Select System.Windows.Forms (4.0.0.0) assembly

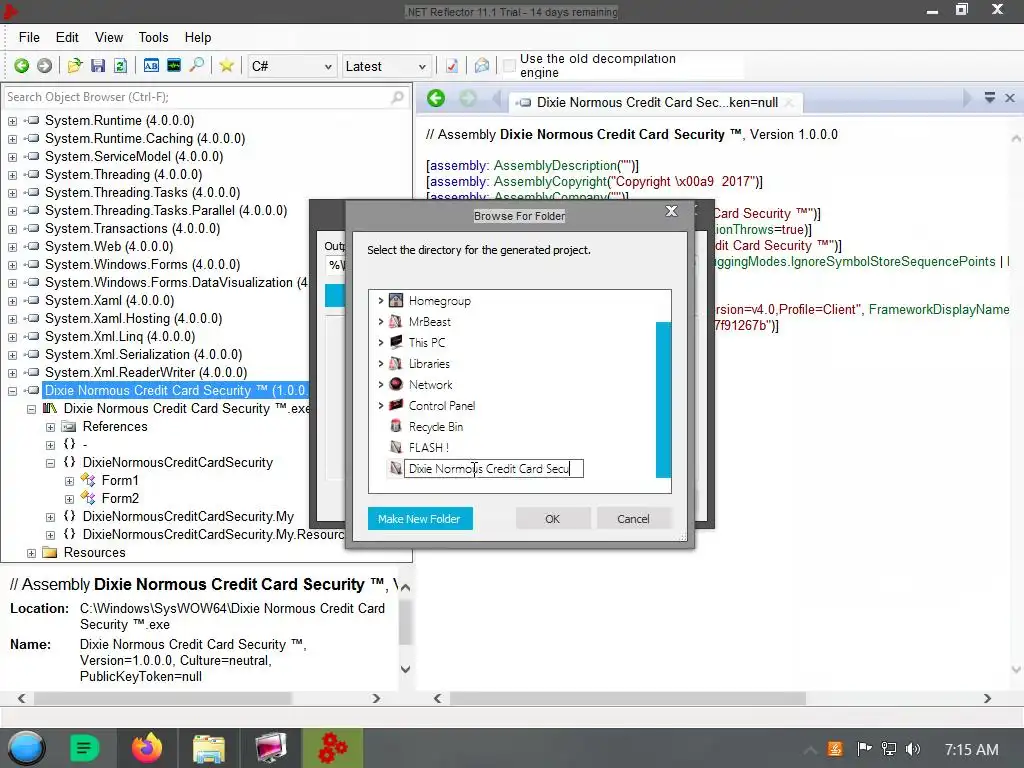coord(142,264)
